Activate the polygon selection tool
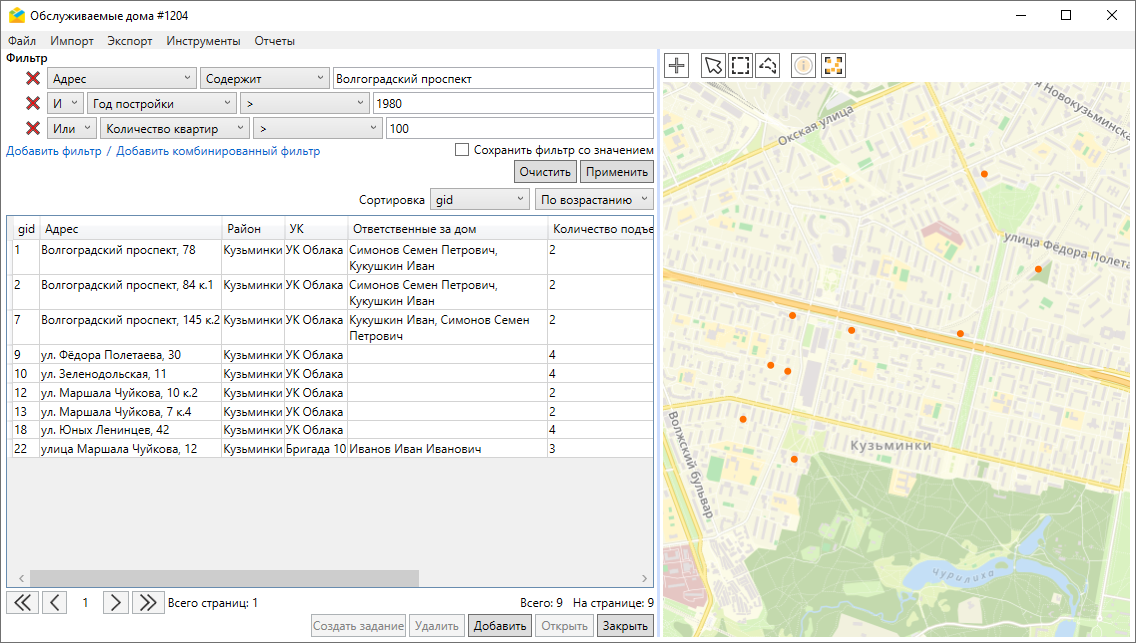The height and width of the screenshot is (643, 1136). coord(768,66)
